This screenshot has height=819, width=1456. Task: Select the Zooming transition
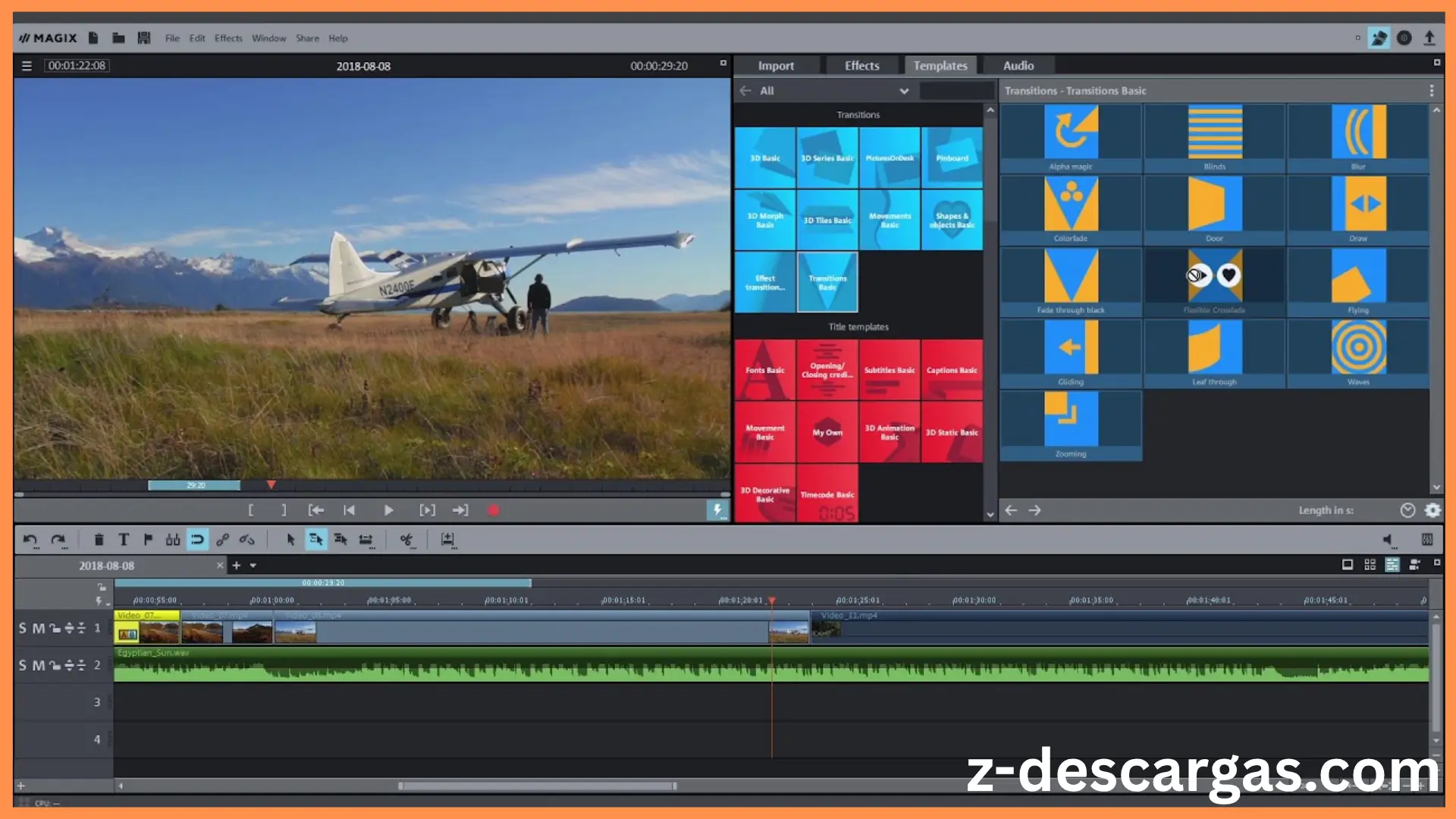tap(1071, 426)
